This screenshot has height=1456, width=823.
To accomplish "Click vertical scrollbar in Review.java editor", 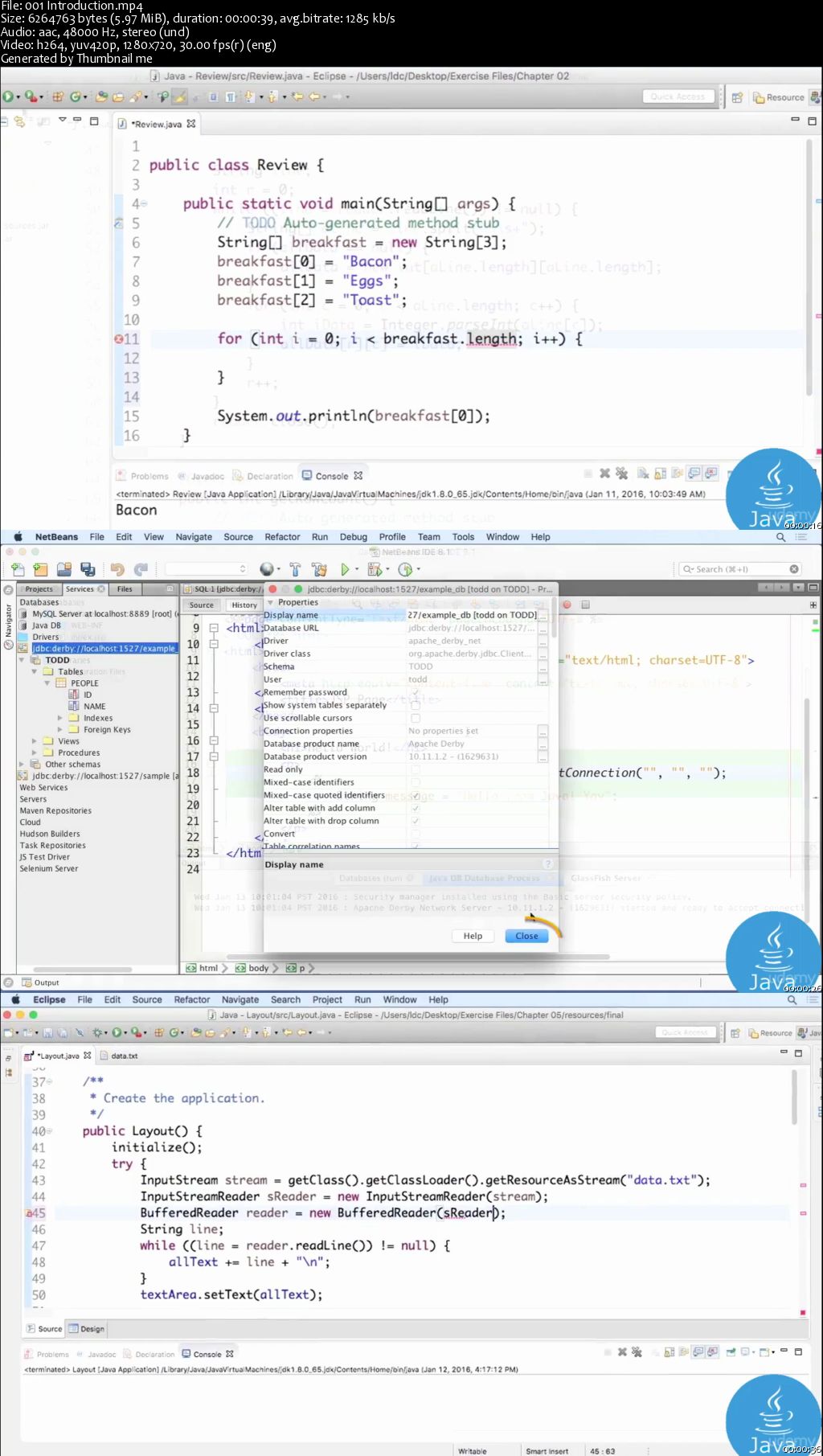I will coord(809,265).
